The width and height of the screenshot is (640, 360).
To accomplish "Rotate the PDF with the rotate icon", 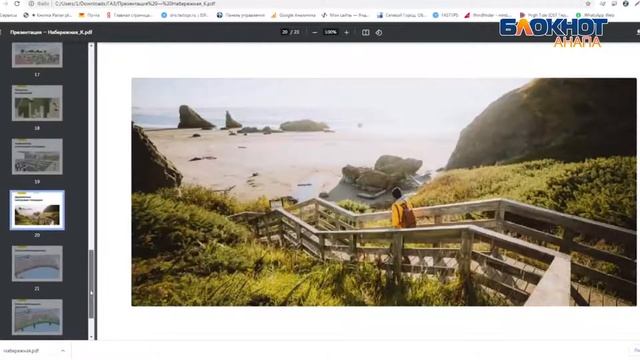I will [379, 32].
